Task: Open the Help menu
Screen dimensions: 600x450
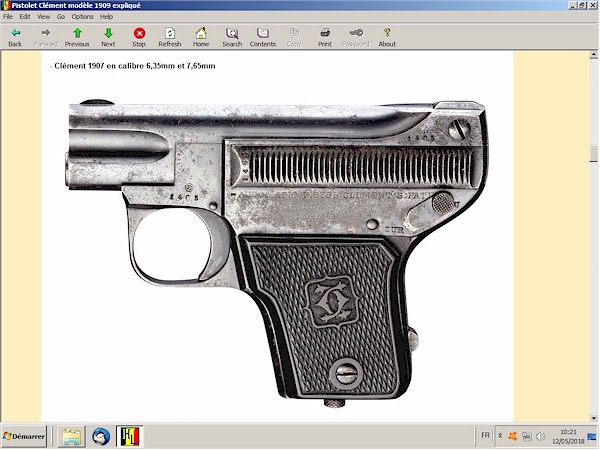Action: coord(106,16)
